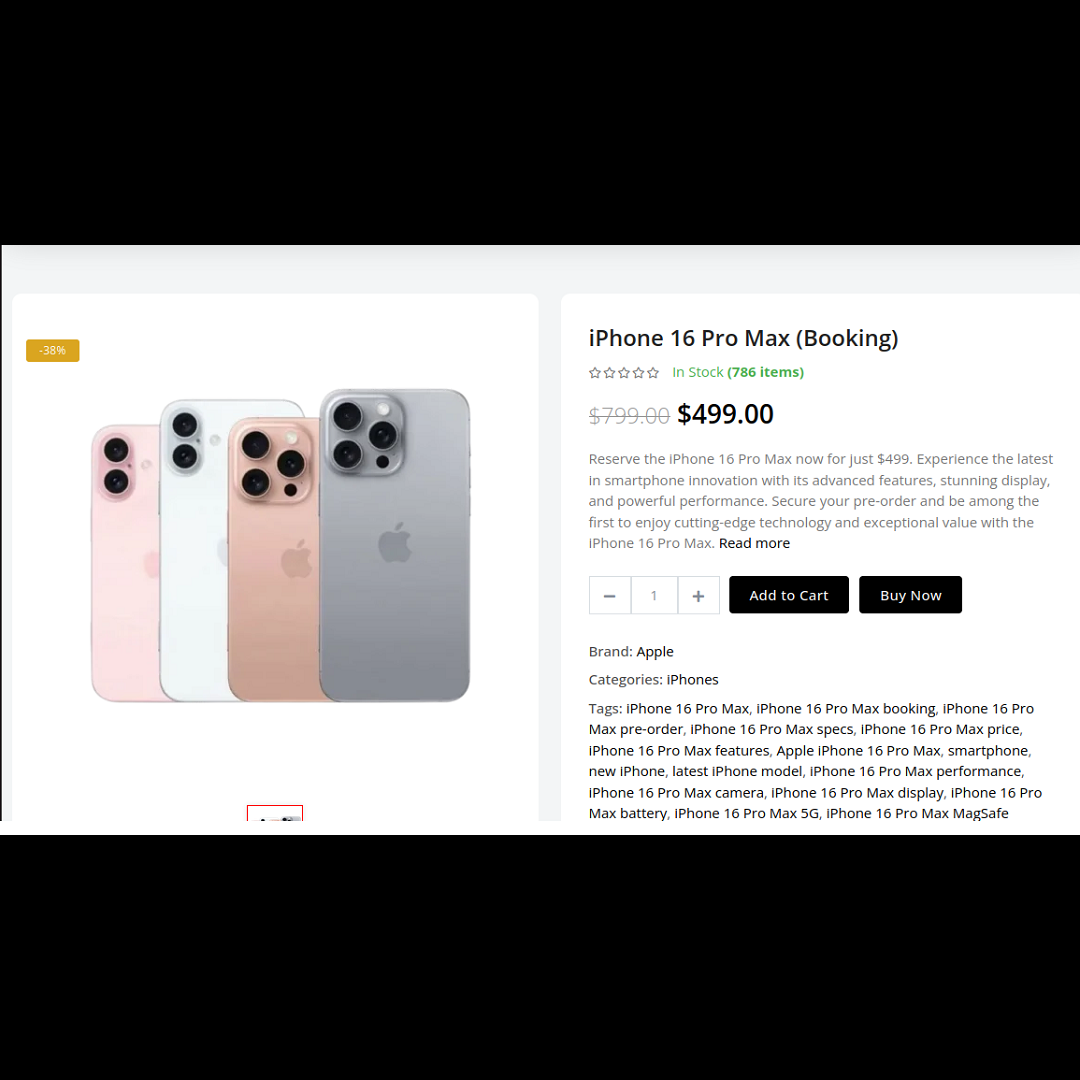
Task: Click the -38% discount badge
Action: 52,351
